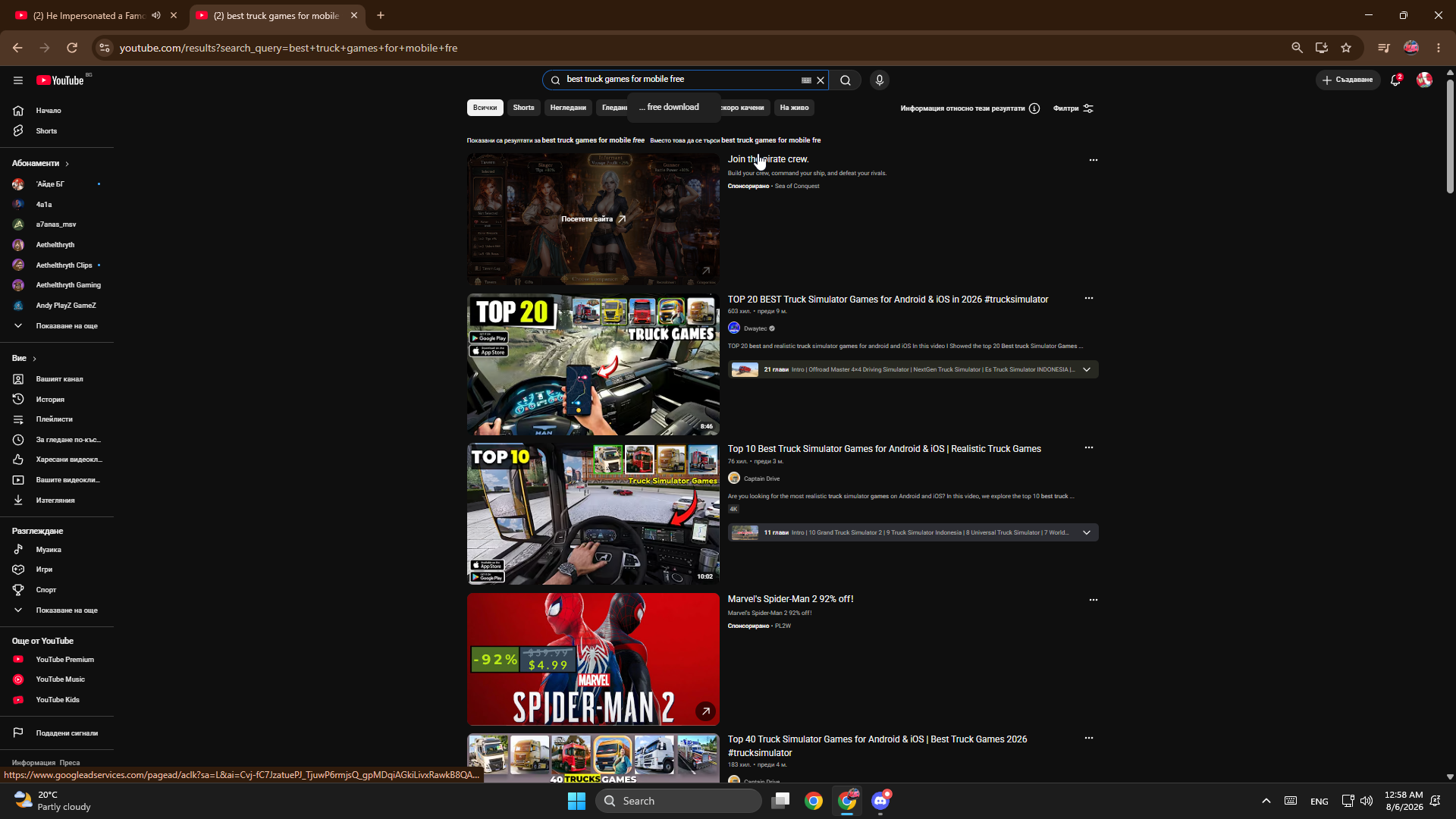
Task: Open the Абонаменти section chevron
Action: tap(67, 164)
